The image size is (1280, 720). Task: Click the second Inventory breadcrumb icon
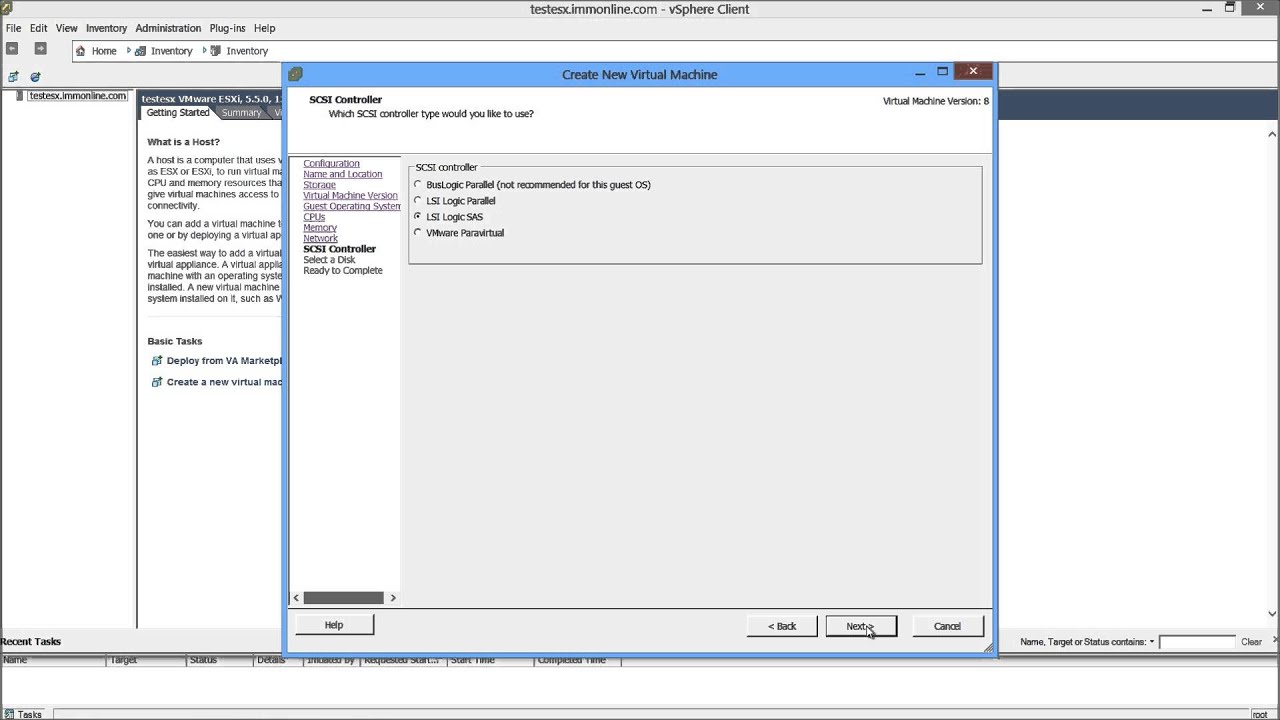click(x=215, y=50)
